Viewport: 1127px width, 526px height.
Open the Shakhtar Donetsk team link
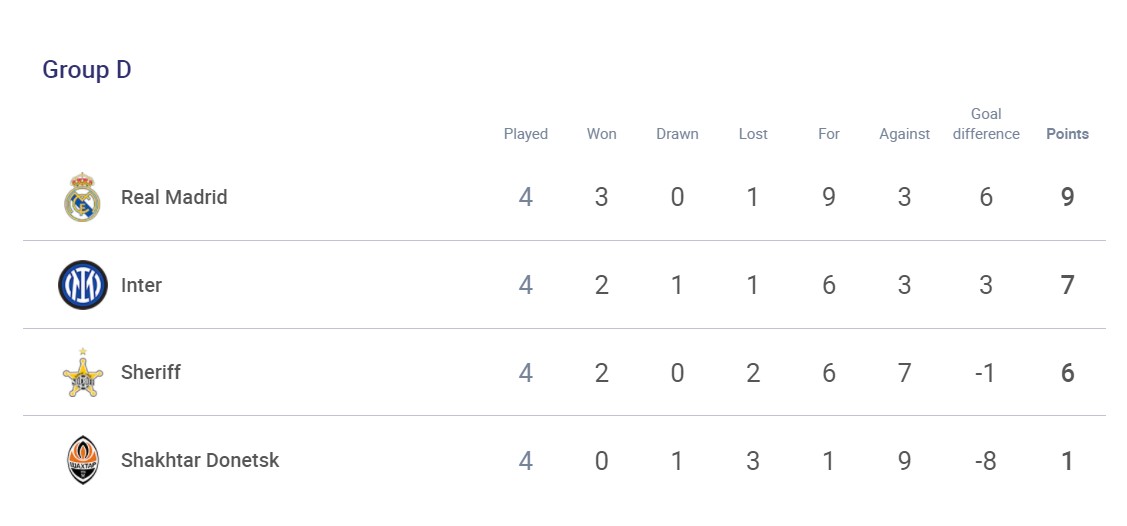200,461
